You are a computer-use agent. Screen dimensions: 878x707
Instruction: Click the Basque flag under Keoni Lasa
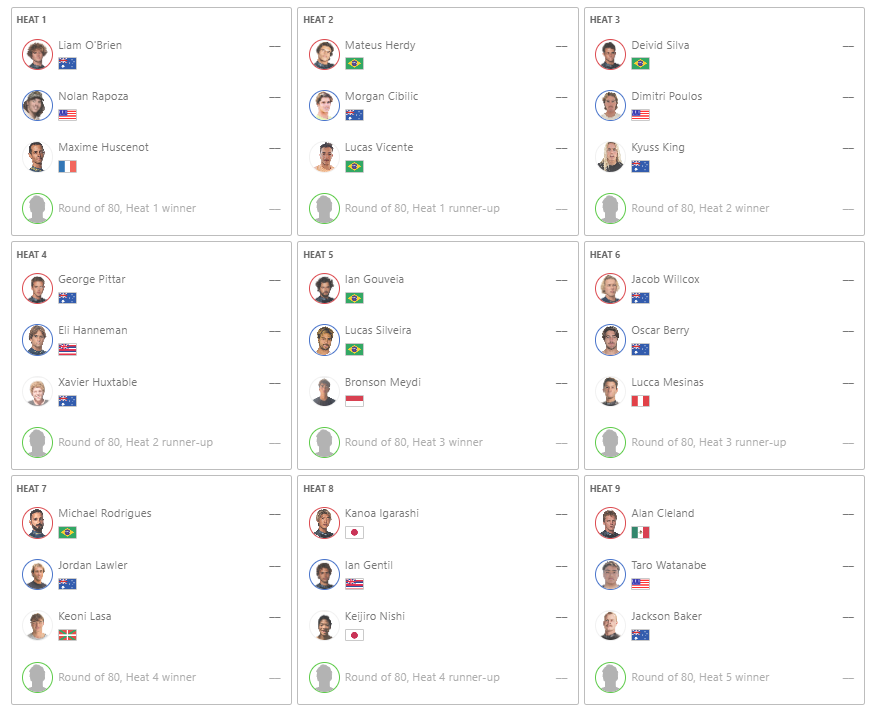click(67, 635)
